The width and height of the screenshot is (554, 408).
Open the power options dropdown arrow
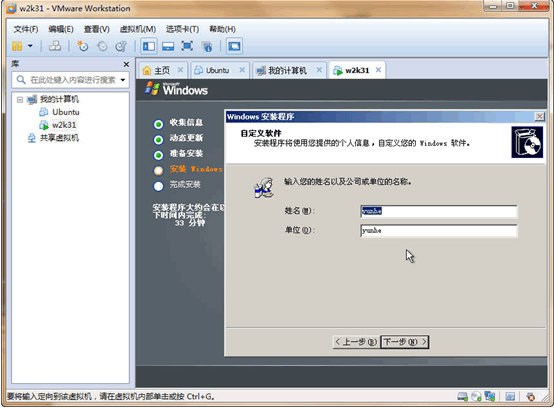(x=30, y=46)
